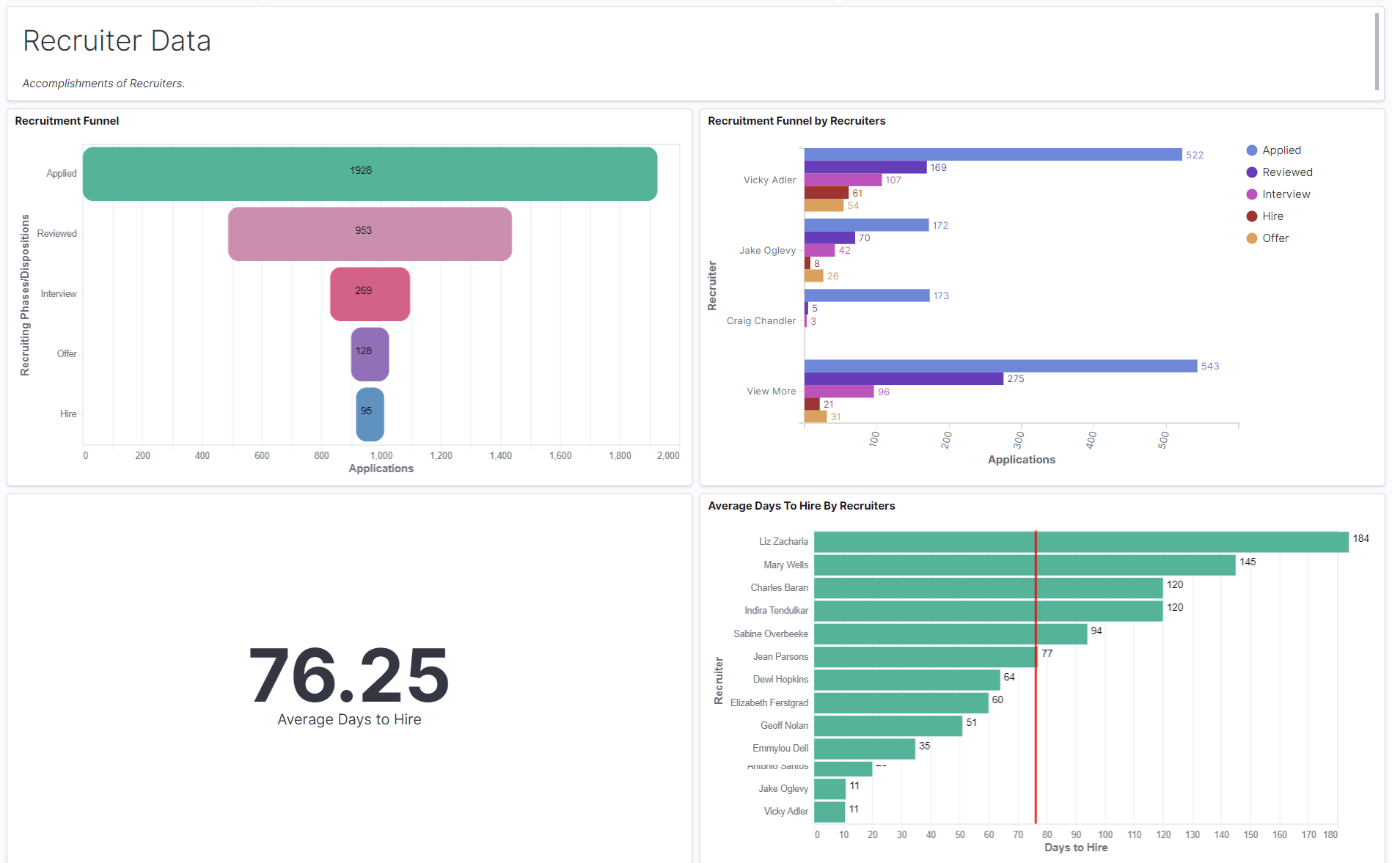Screen dimensions: 1392x863
Task: Hide the Offer series via its legend entry
Action: (x=1273, y=238)
